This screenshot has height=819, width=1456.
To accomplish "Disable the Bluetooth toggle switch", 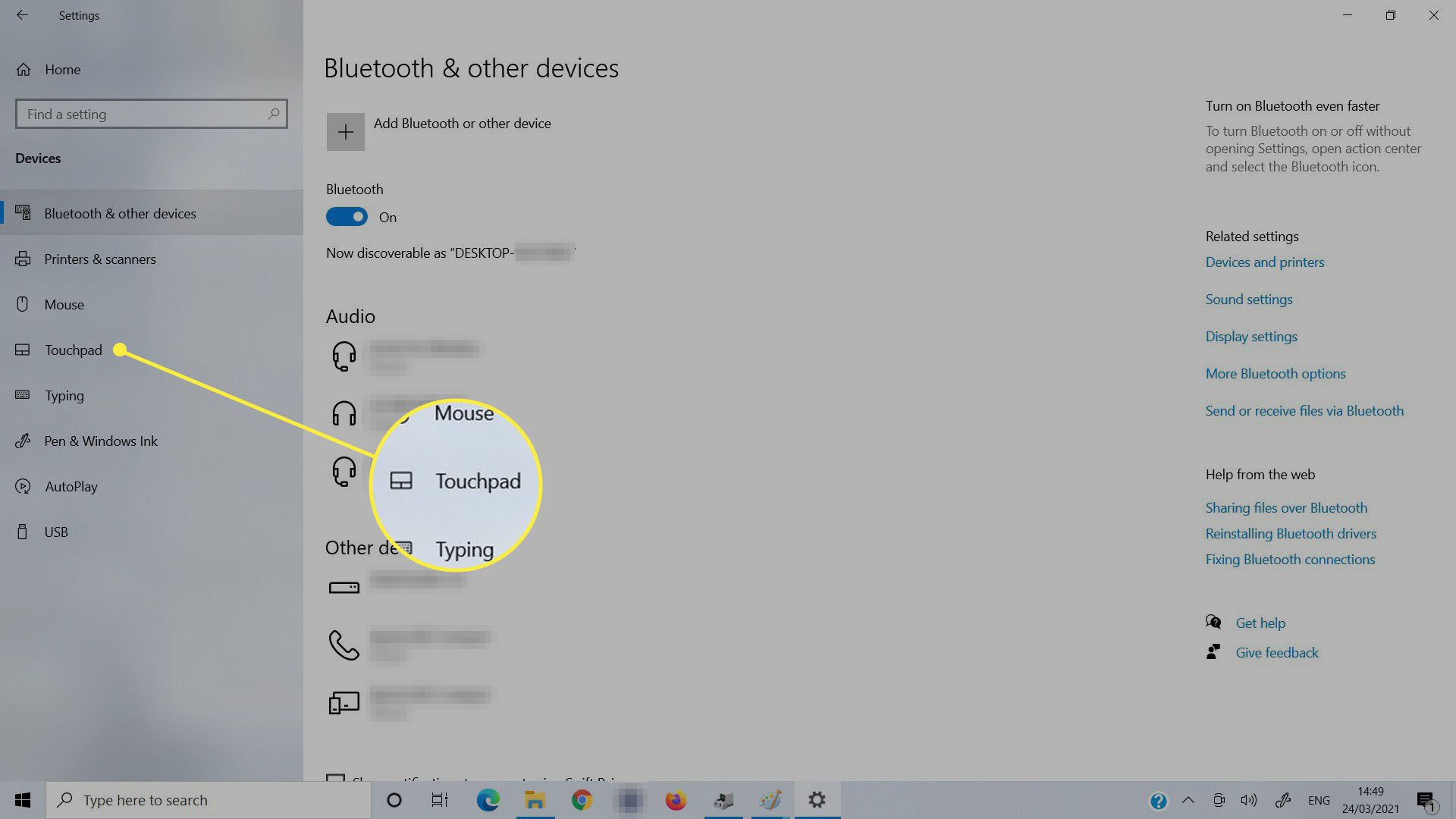I will point(347,216).
